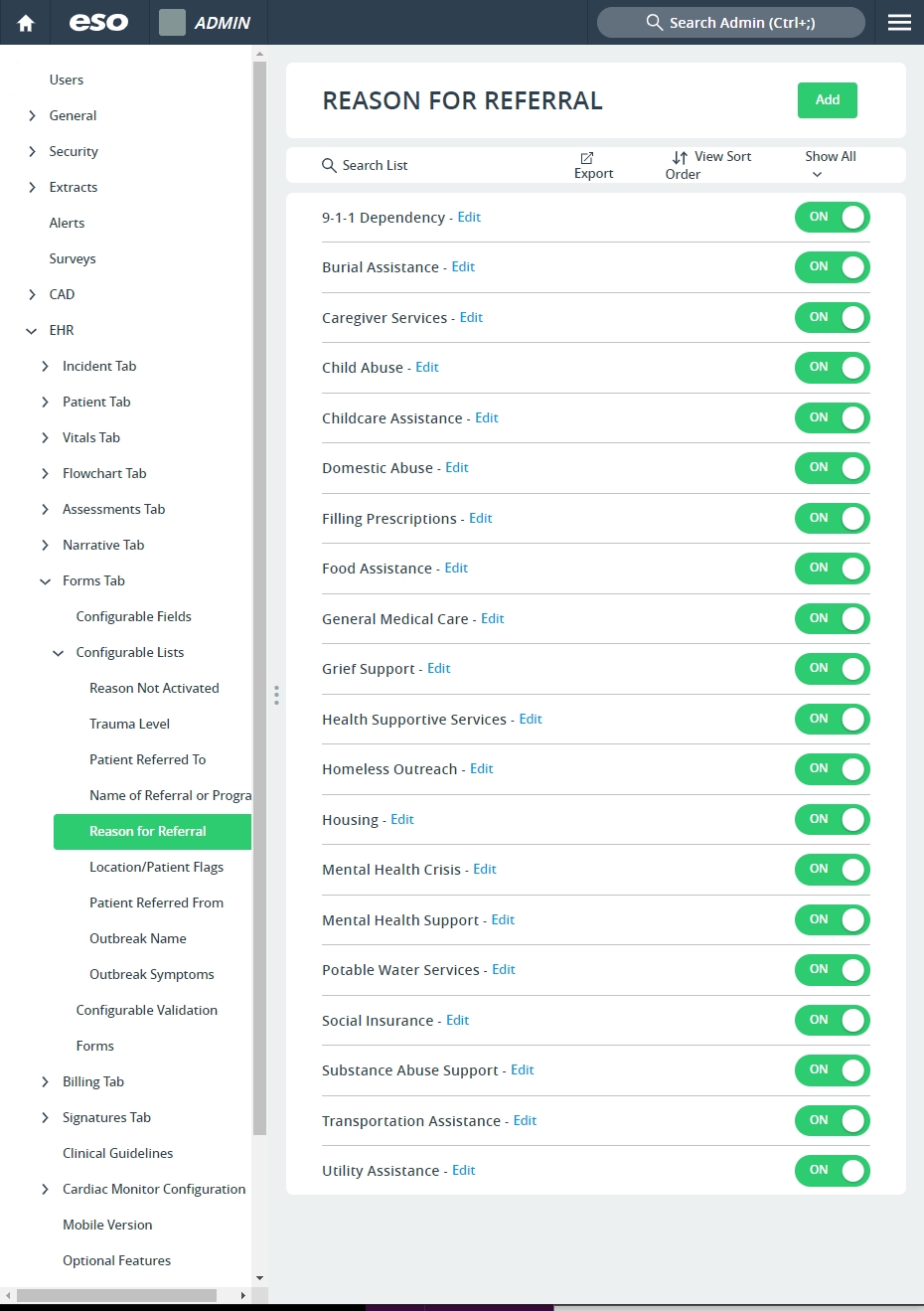Toggle off Utility Assistance
This screenshot has width=924, height=1311.
[833, 1171]
